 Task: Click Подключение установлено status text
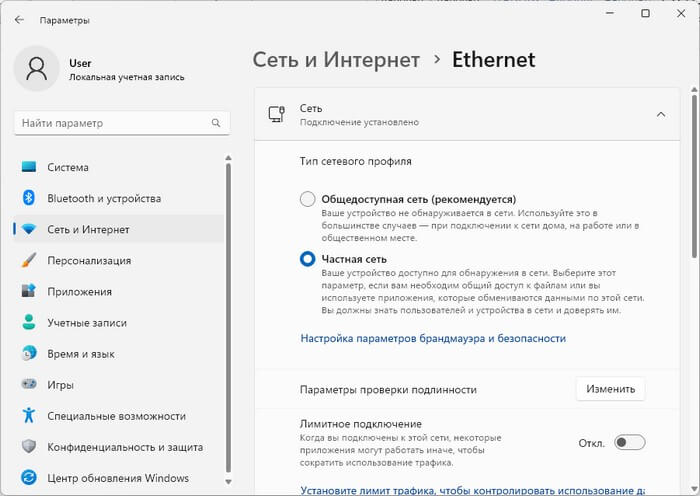359,122
